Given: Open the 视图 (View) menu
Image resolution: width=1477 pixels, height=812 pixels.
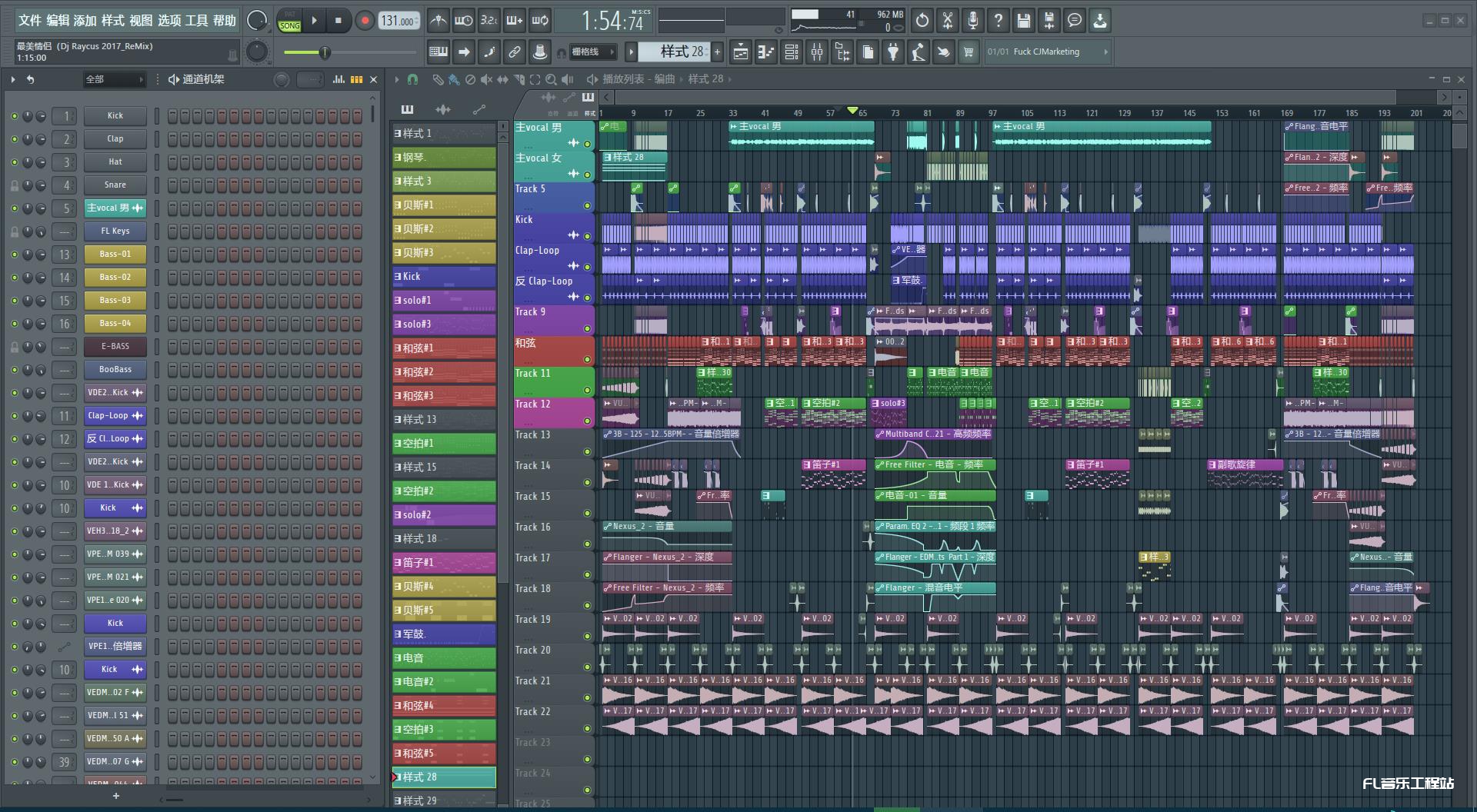Looking at the screenshot, I should [x=141, y=21].
